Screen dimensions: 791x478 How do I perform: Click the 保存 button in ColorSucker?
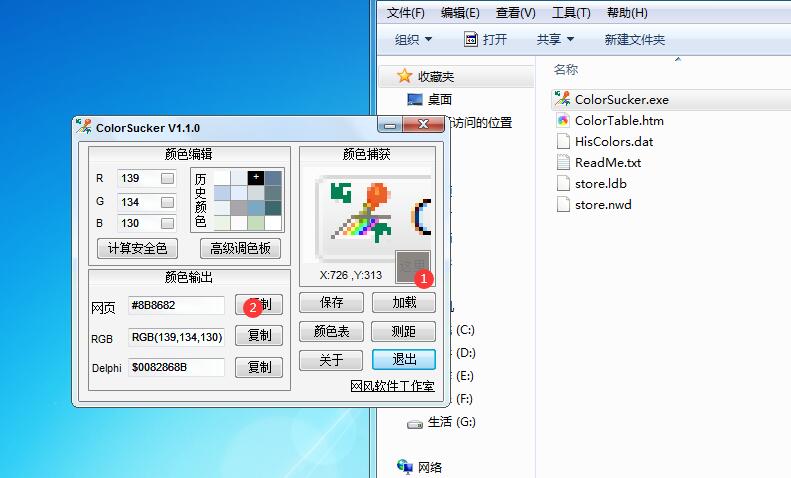(331, 303)
